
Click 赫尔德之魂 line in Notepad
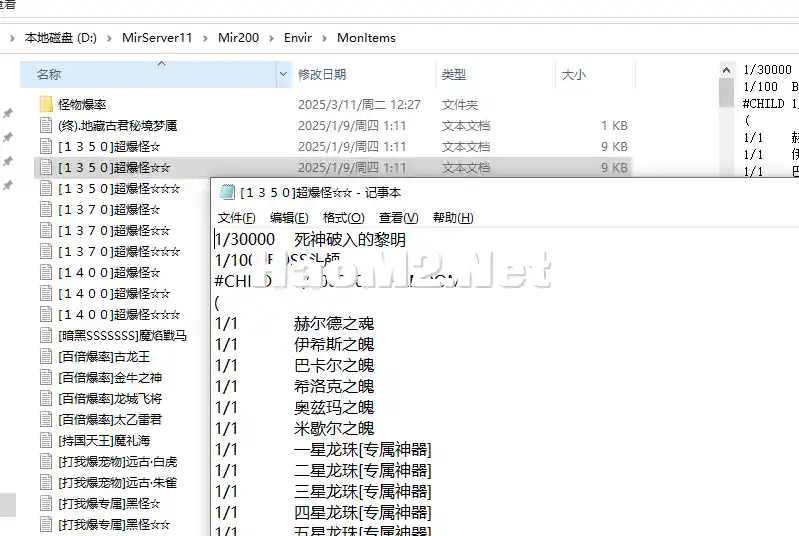point(334,324)
